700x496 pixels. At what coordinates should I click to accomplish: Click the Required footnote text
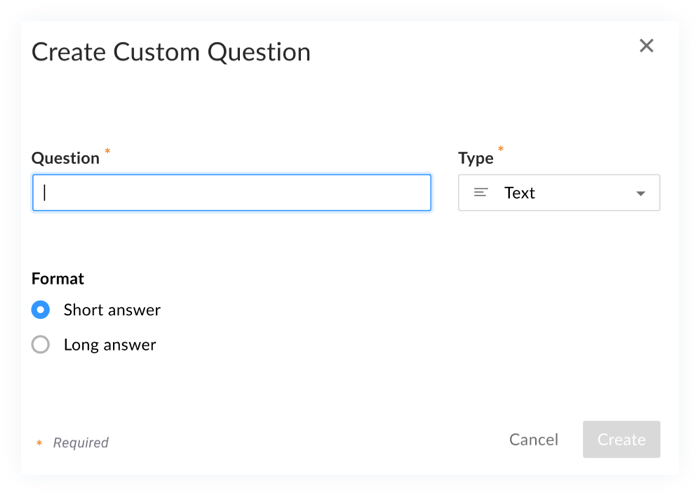(81, 442)
